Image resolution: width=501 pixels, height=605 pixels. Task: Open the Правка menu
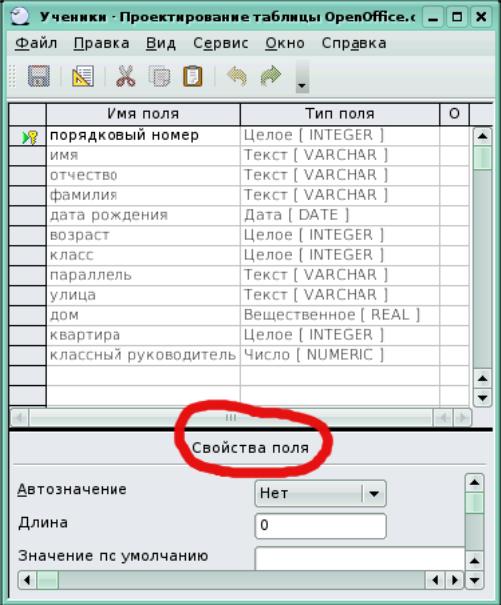coord(102,43)
